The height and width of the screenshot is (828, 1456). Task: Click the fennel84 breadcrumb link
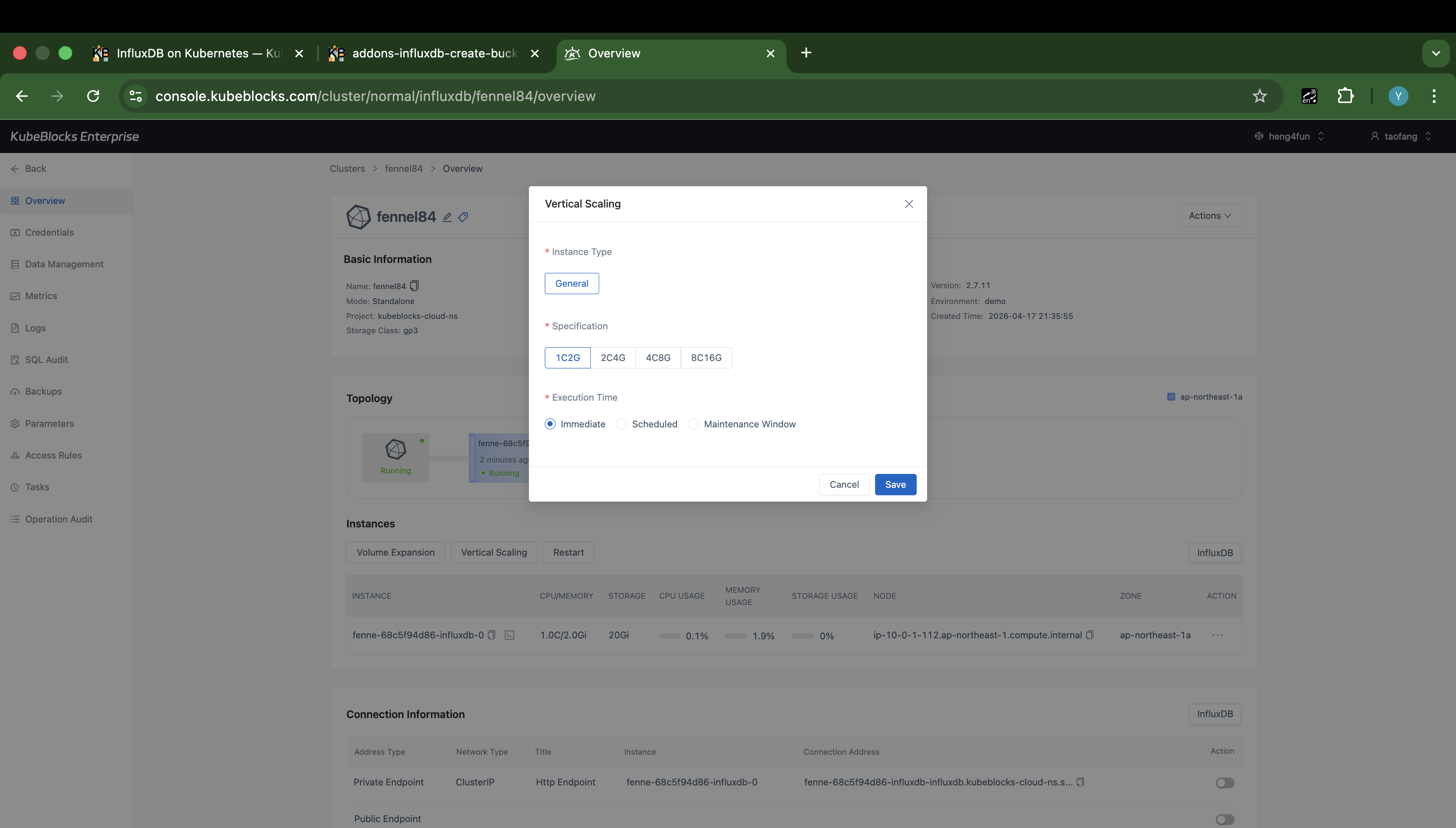(x=404, y=169)
